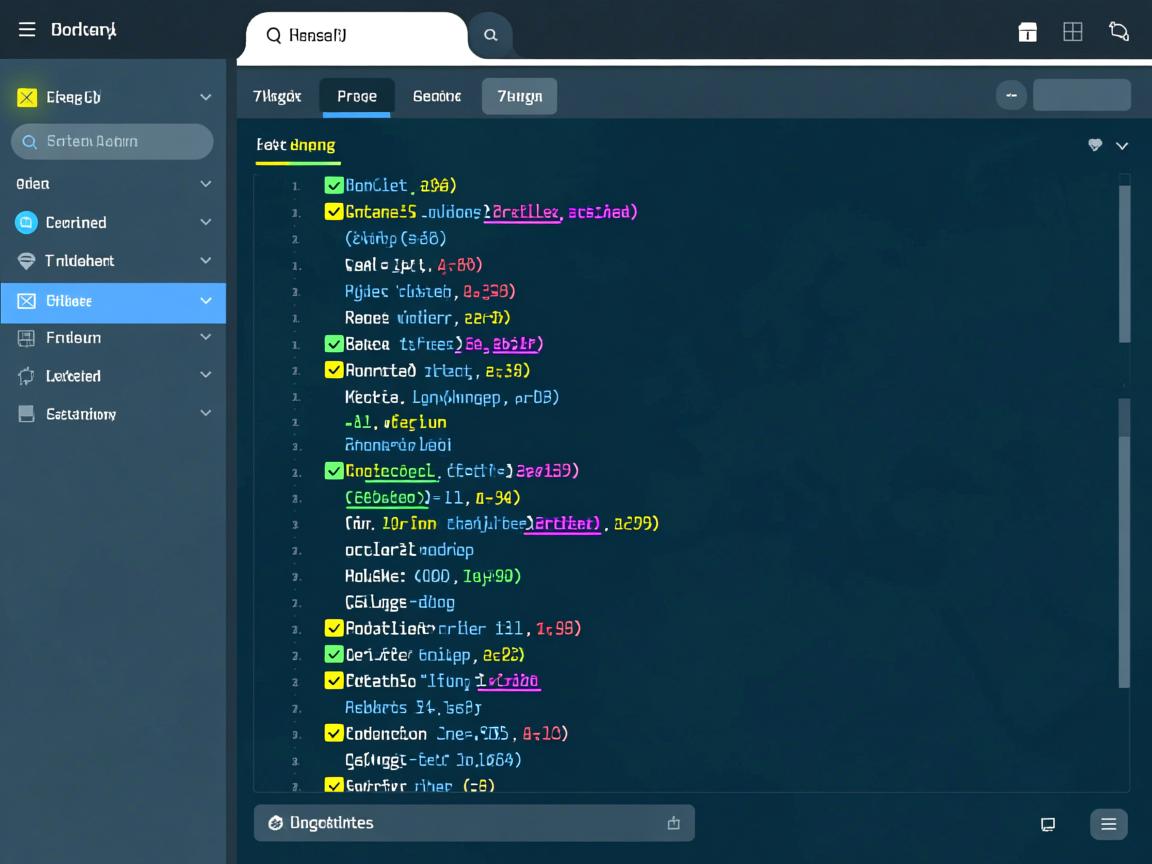This screenshot has height=864, width=1152.
Task: Click the grid layout icon in top bar
Action: (x=1073, y=32)
